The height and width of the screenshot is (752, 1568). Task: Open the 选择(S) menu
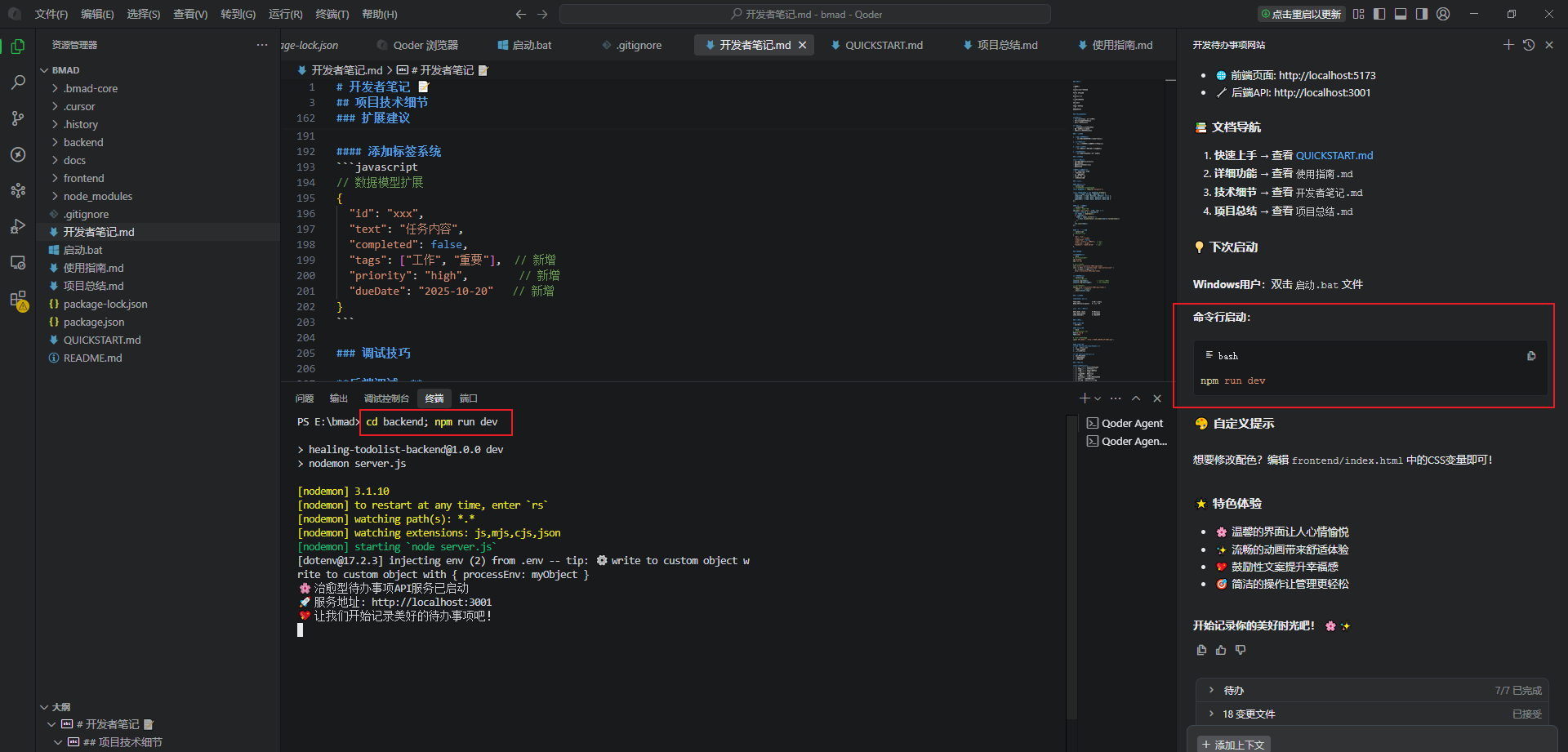[143, 14]
